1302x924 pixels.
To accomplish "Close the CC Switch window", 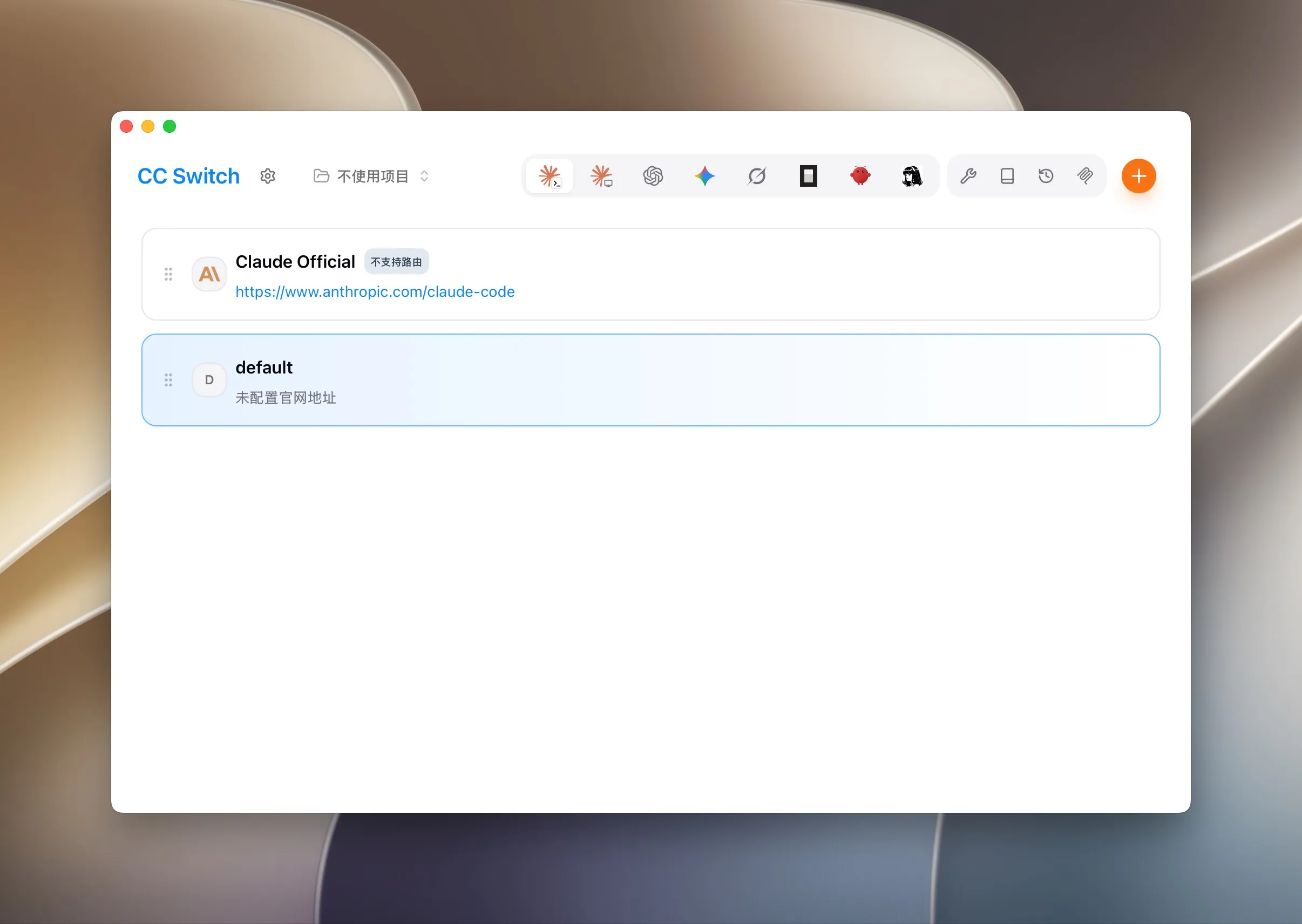I will [126, 126].
